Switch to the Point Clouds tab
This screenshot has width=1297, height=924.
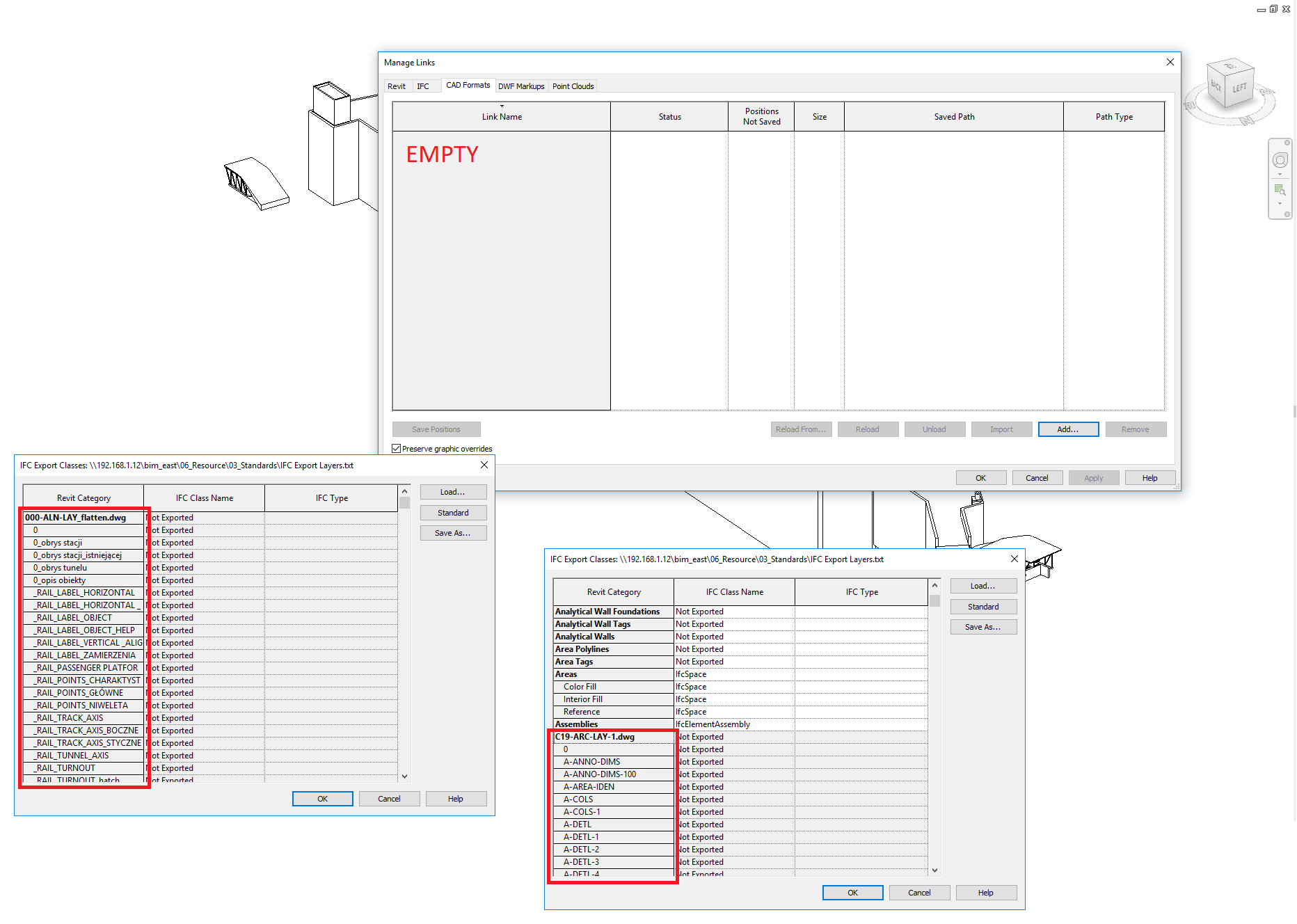click(x=573, y=86)
